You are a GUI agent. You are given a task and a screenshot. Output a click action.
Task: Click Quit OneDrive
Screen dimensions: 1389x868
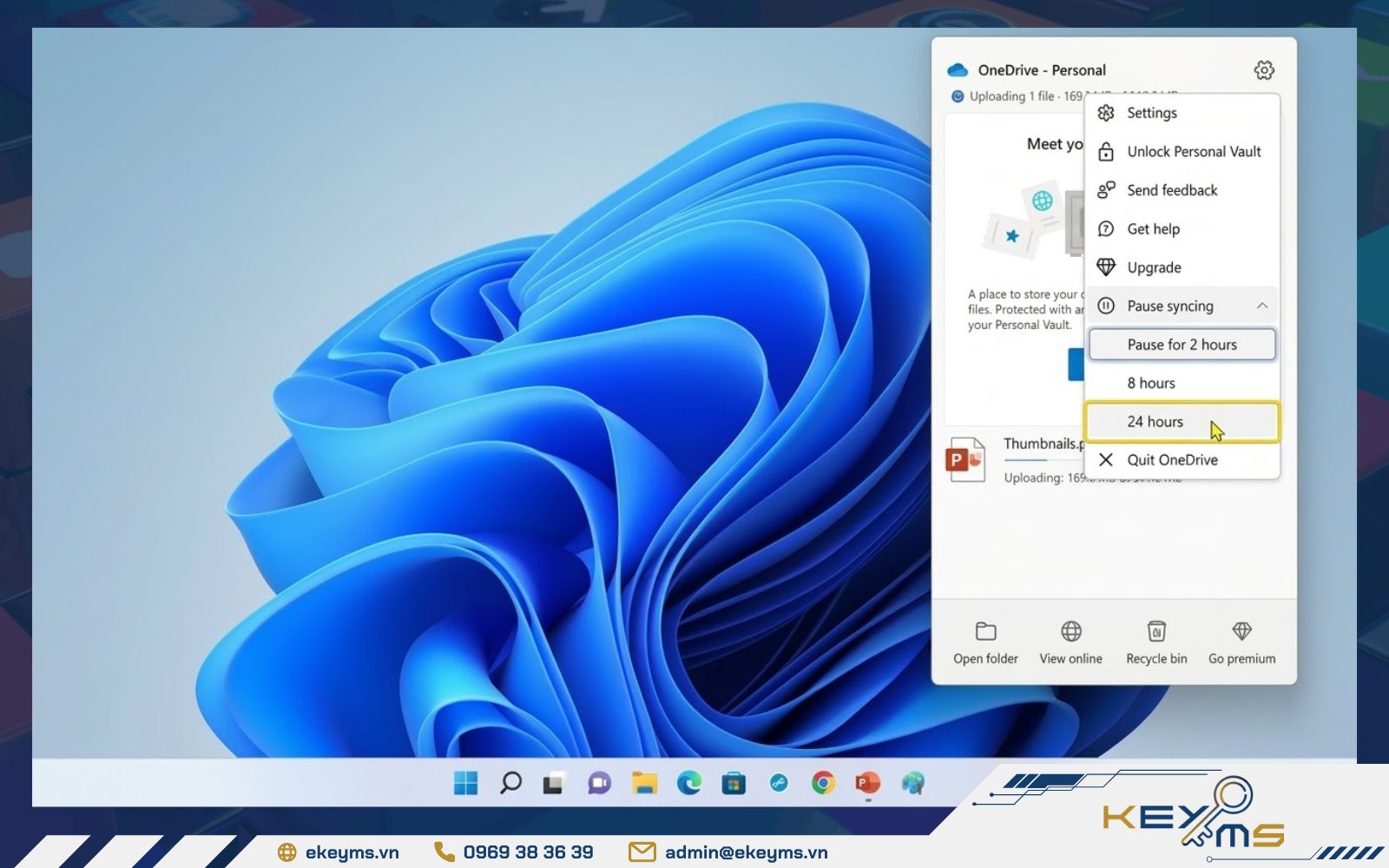point(1172,460)
